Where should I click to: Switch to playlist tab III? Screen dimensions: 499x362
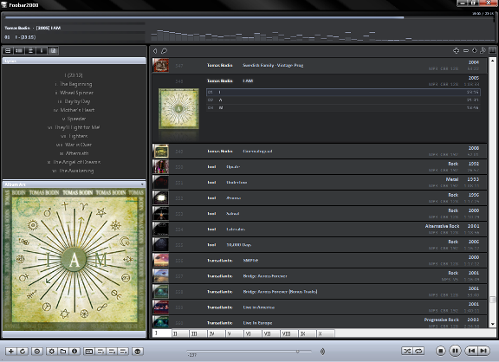198,333
